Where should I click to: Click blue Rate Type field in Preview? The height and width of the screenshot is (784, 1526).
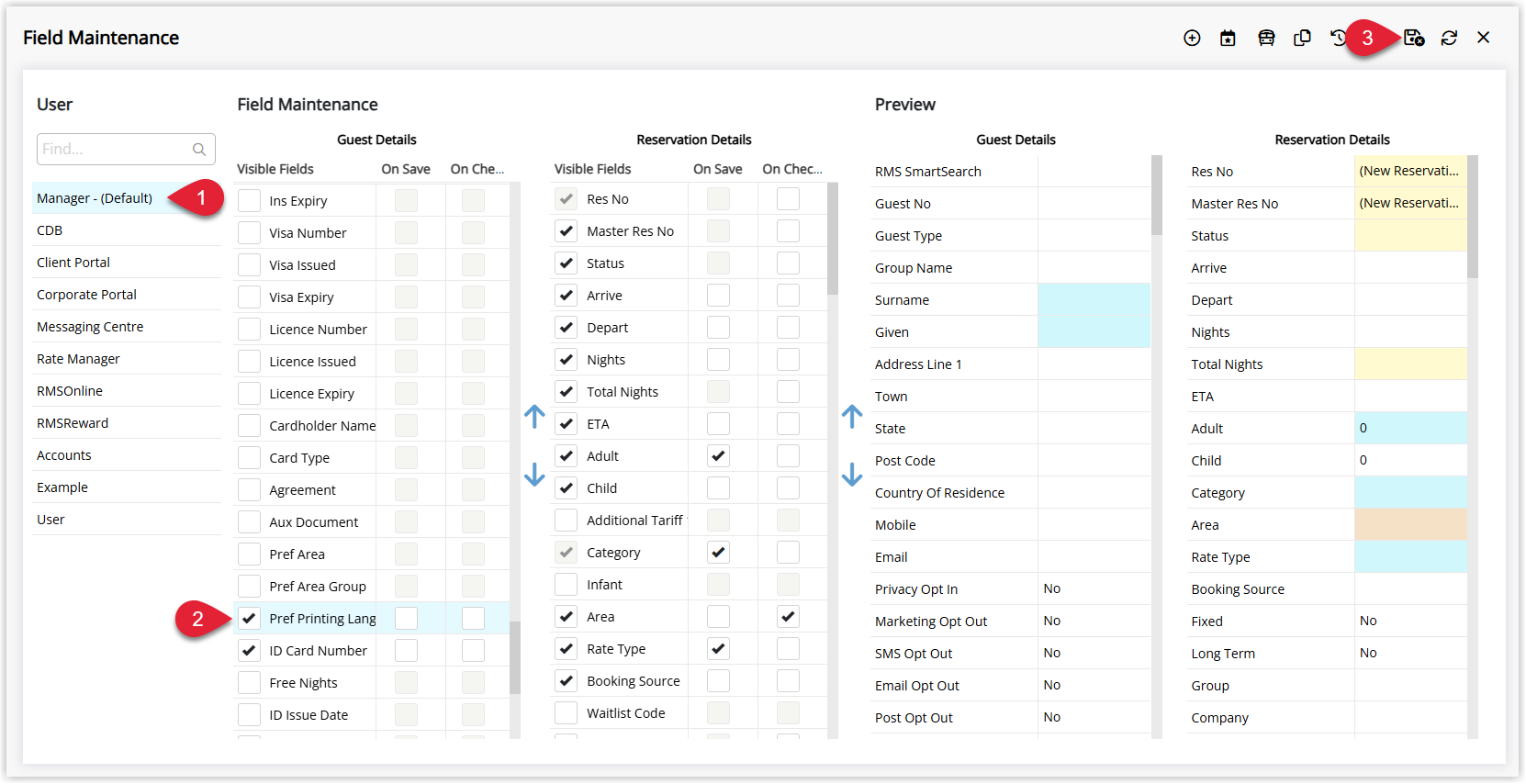pyautogui.click(x=1410, y=556)
